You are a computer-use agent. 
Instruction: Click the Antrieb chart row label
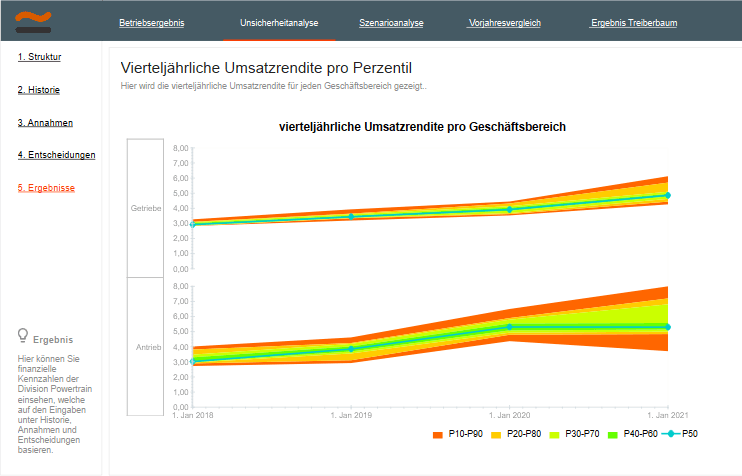148,347
